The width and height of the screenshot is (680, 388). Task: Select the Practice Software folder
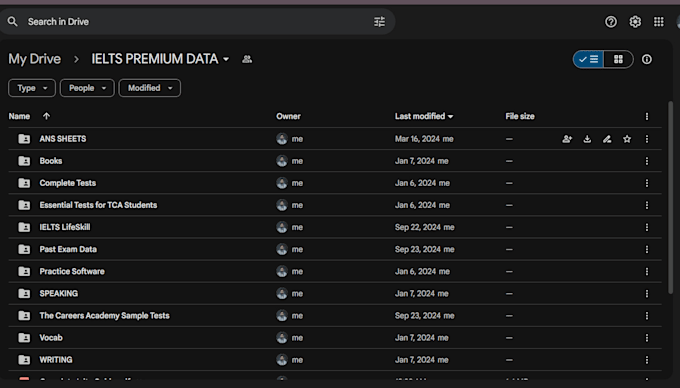coord(72,271)
